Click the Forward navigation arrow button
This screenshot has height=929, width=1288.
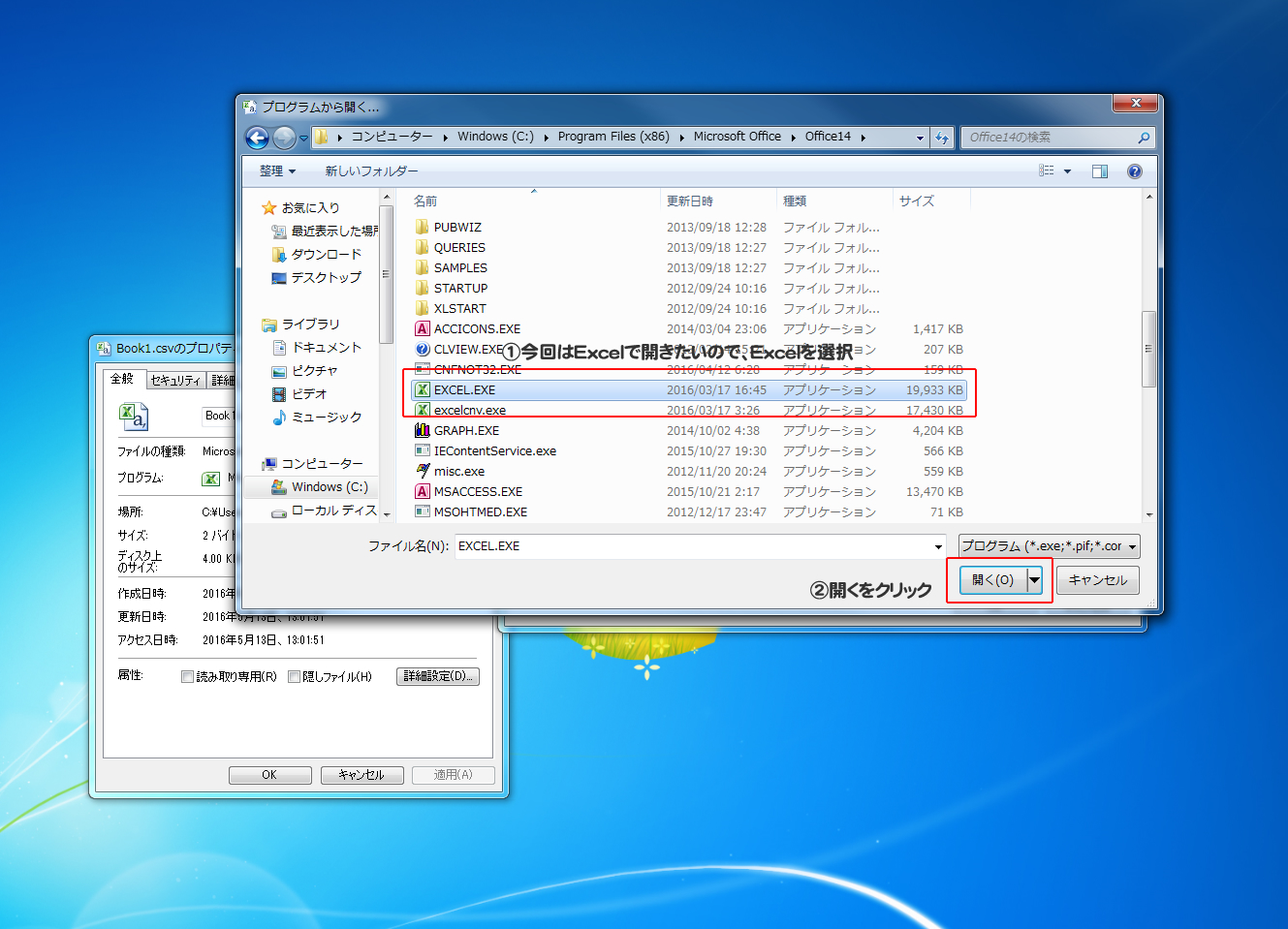[284, 138]
